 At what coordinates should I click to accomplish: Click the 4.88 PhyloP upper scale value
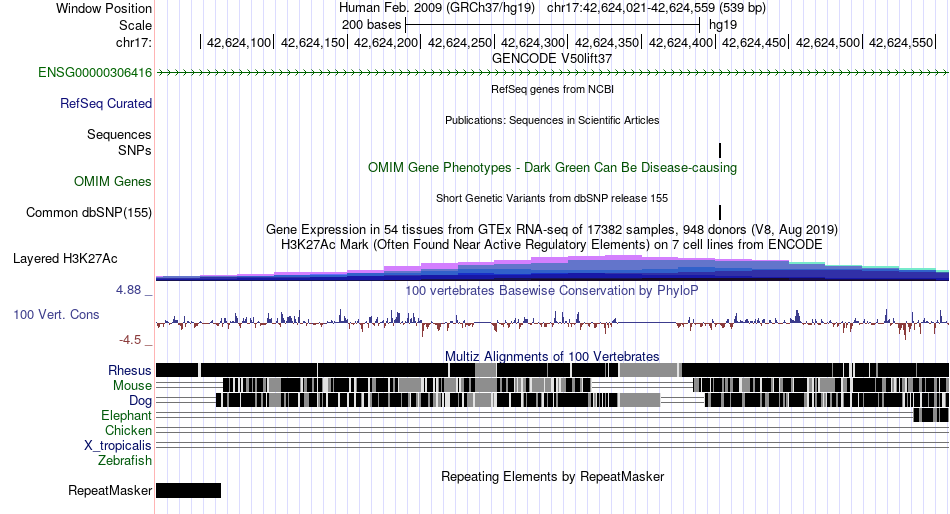[x=128, y=290]
